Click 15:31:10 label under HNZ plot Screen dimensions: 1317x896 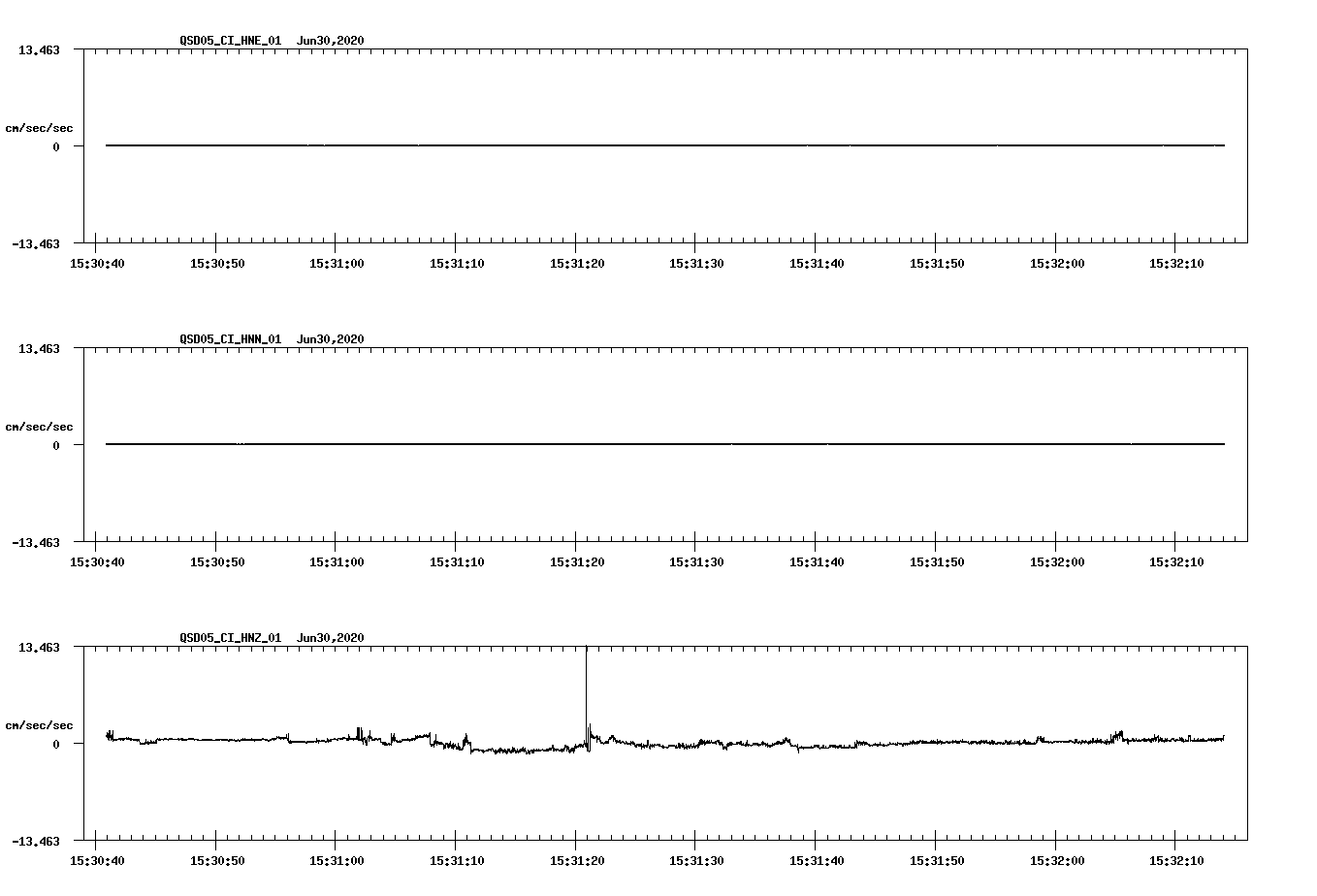coord(456,861)
